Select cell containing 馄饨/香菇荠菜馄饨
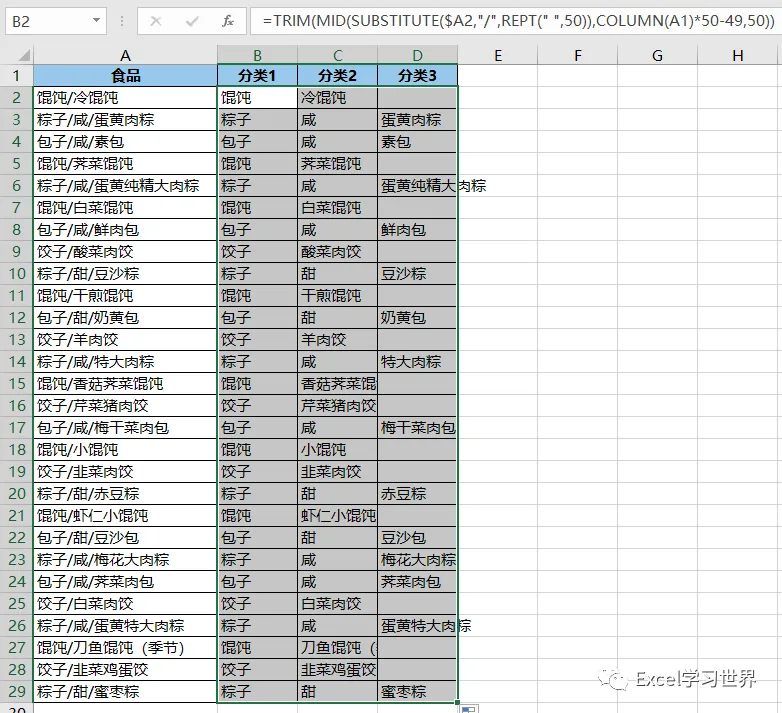The height and width of the screenshot is (713, 782). [125, 383]
